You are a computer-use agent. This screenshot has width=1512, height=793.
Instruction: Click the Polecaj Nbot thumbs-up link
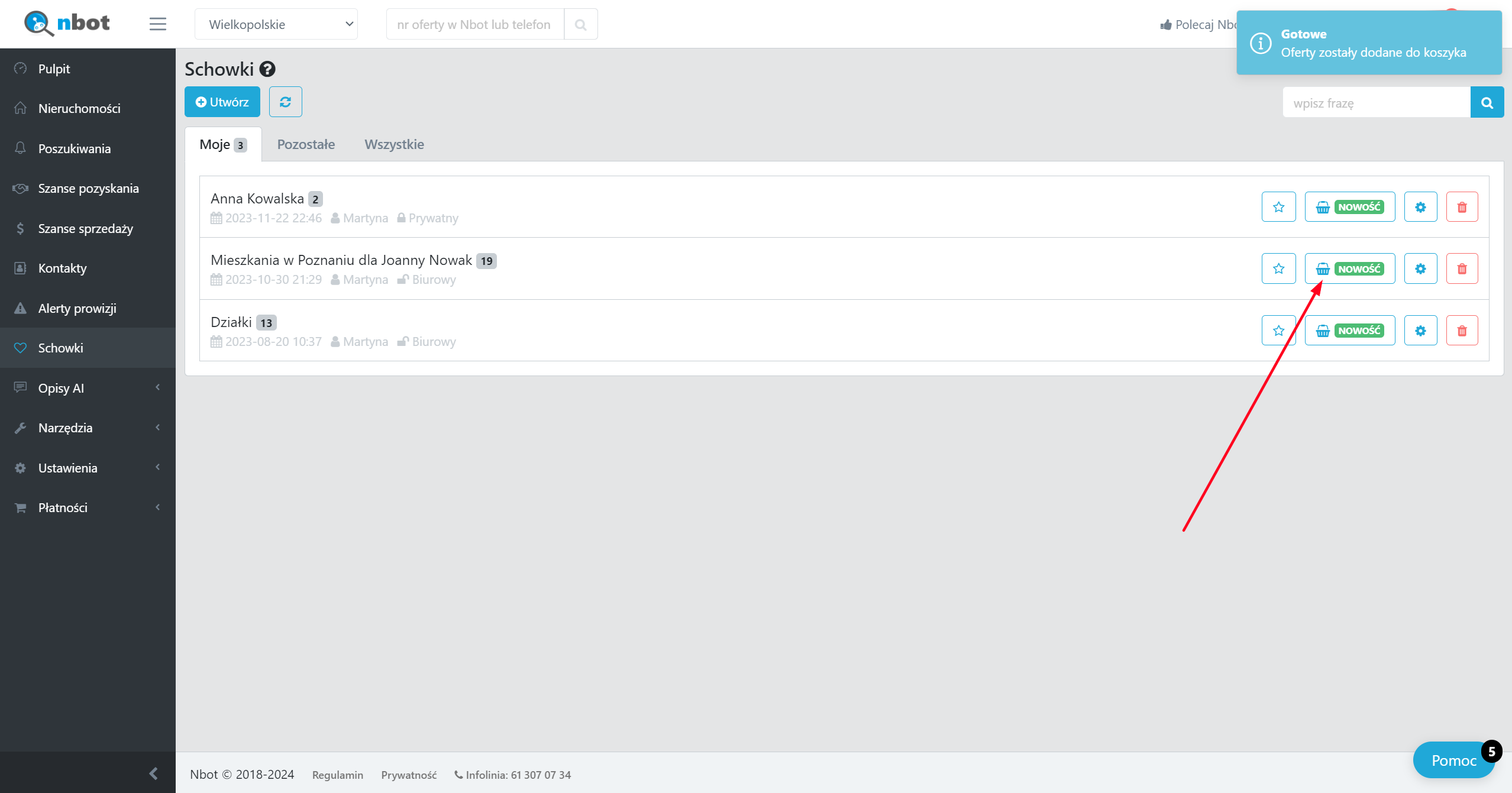[1198, 25]
